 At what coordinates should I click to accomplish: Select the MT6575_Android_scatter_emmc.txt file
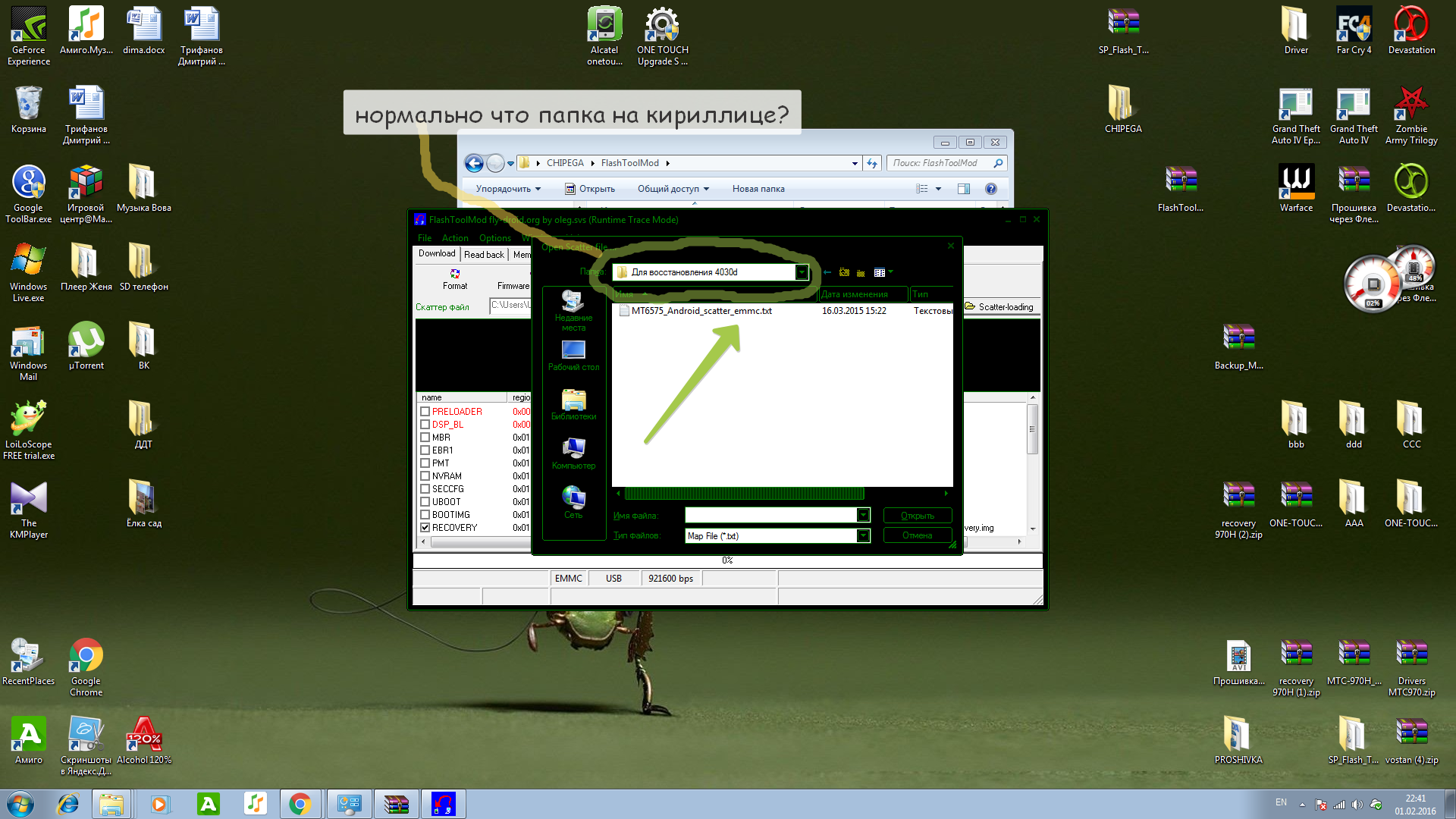[701, 311]
